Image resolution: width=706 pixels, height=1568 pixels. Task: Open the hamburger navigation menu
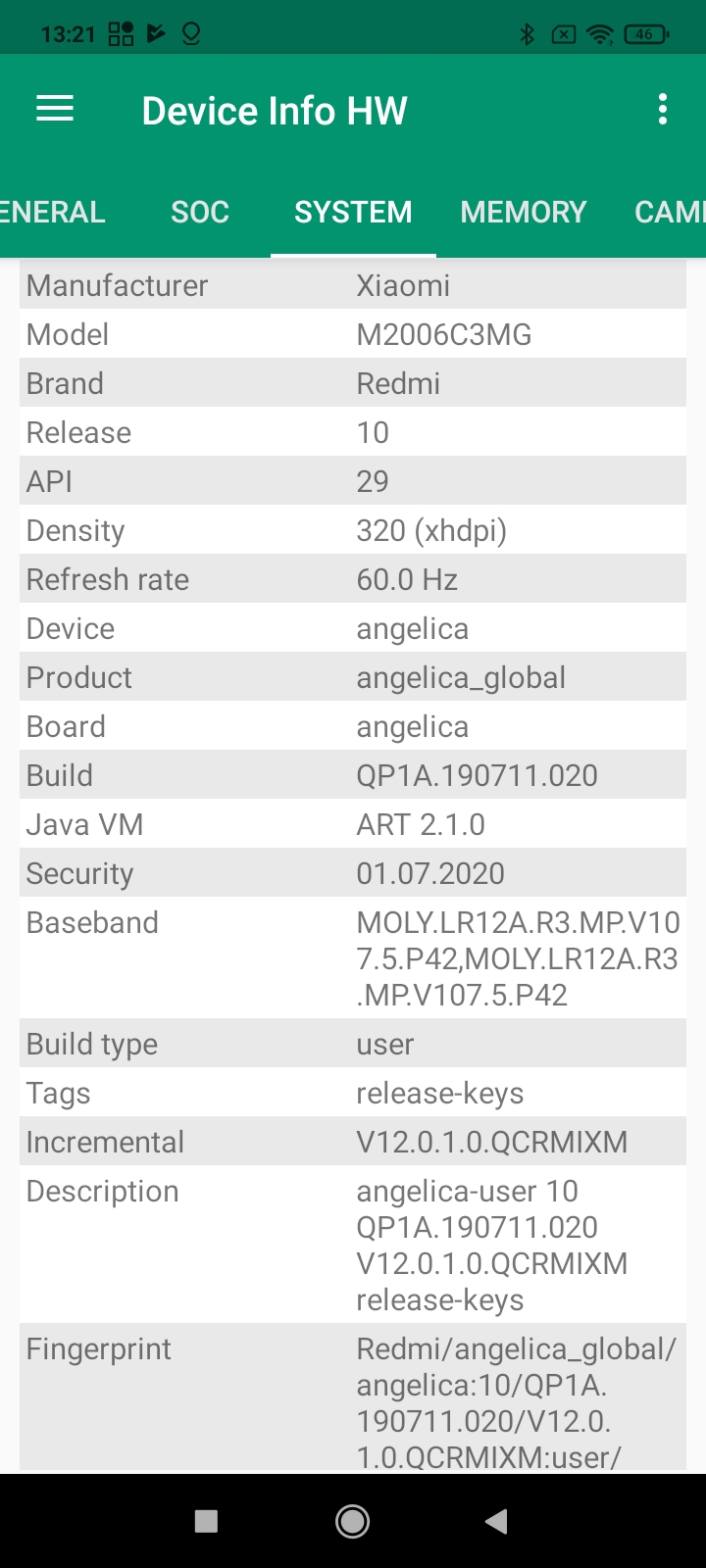[x=55, y=109]
